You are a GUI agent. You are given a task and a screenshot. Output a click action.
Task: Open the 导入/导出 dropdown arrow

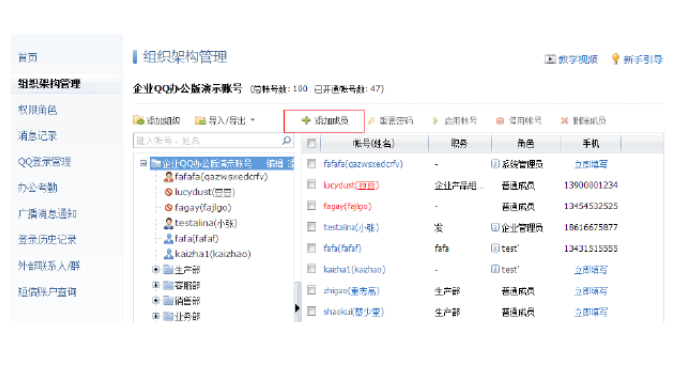[253, 120]
